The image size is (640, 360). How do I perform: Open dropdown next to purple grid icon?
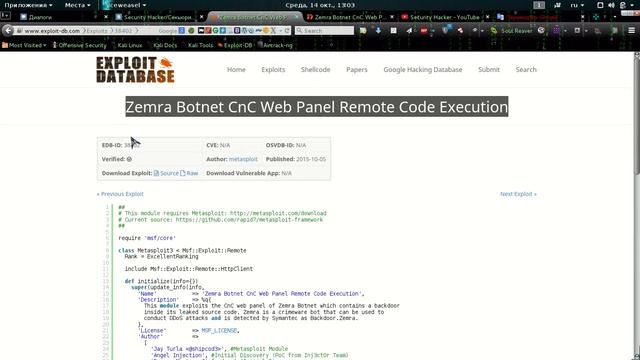tap(565, 31)
